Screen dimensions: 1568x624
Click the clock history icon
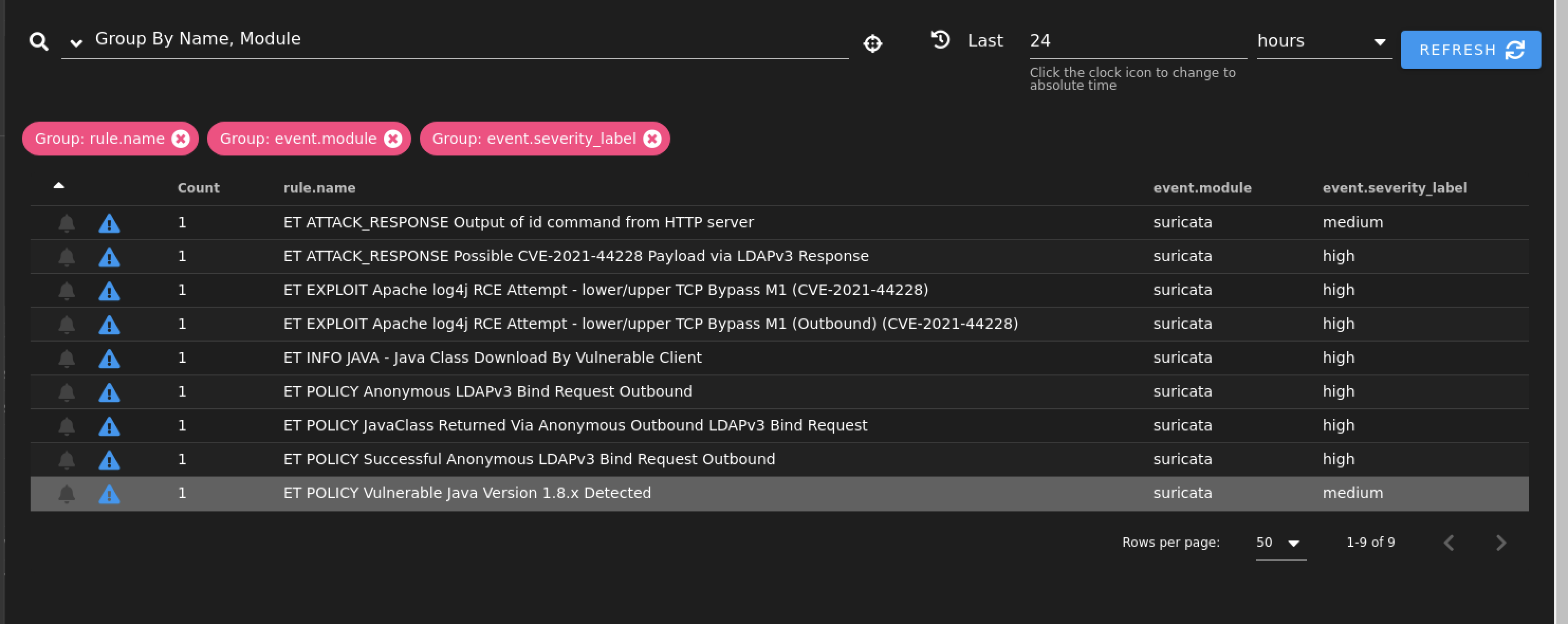pos(940,40)
